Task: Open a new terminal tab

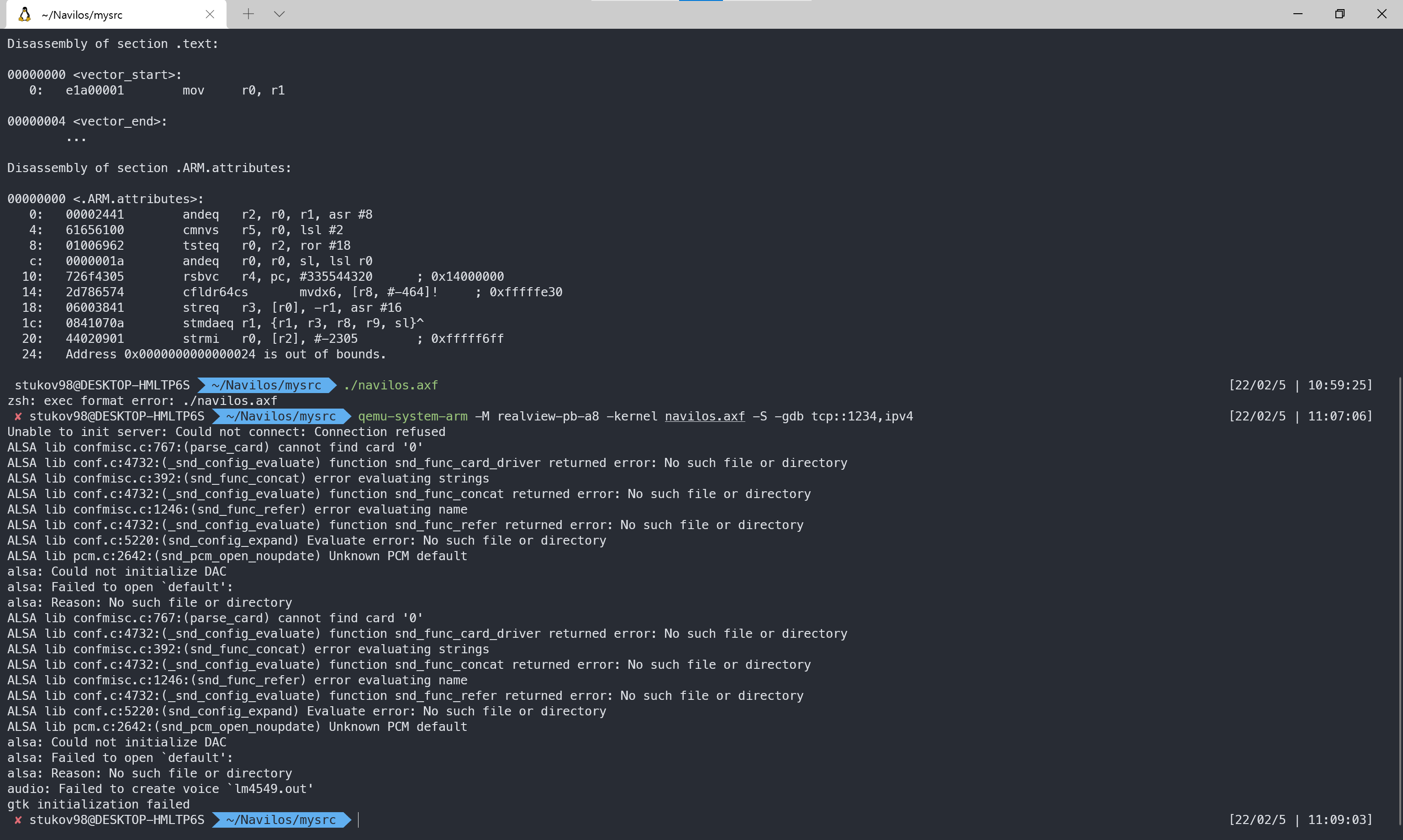Action: coord(248,14)
